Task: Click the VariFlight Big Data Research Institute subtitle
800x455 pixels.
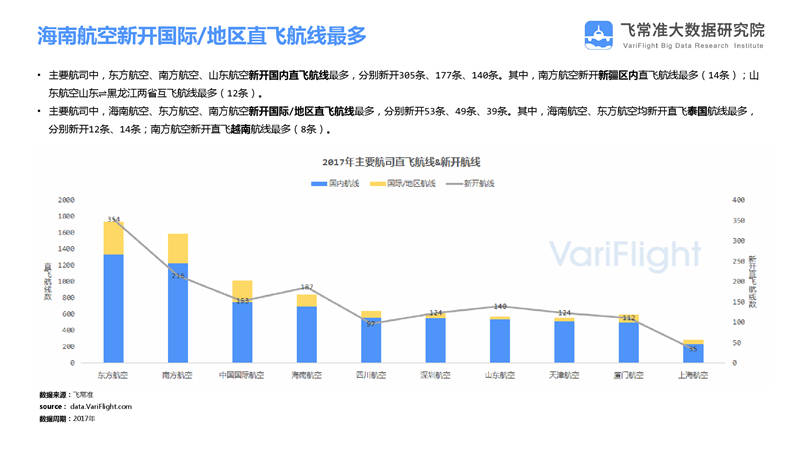Action: 693,45
